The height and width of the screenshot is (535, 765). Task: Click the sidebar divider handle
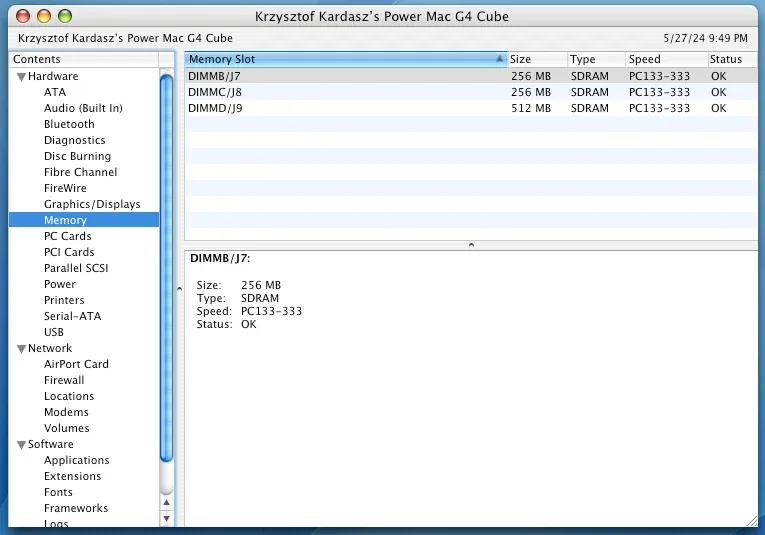pyautogui.click(x=179, y=289)
